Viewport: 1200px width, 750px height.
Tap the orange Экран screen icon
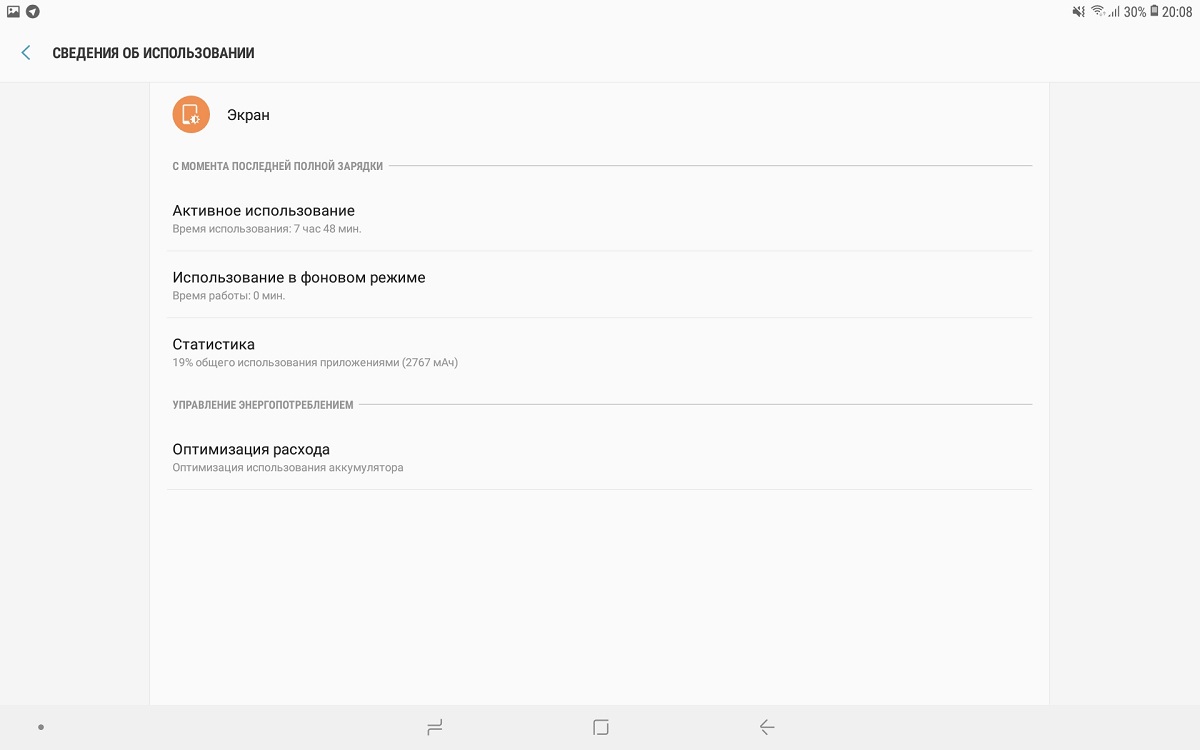pyautogui.click(x=191, y=115)
